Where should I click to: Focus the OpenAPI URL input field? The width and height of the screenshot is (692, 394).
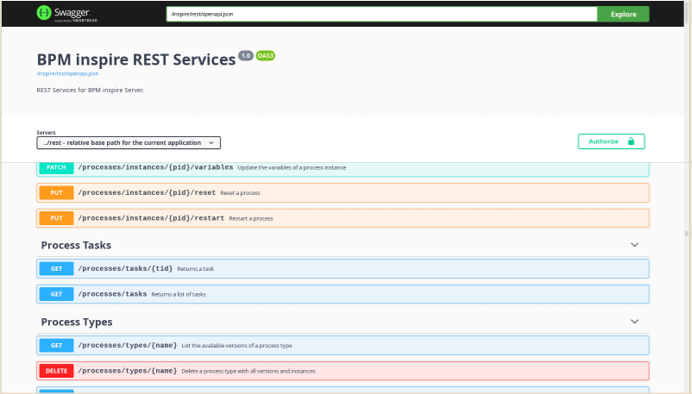pos(382,14)
